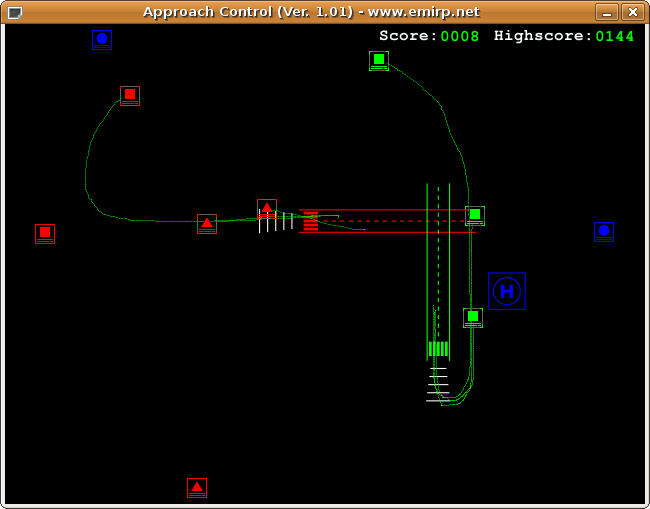Select the green square aircraft at top center
This screenshot has height=509, width=650.
pyautogui.click(x=379, y=60)
